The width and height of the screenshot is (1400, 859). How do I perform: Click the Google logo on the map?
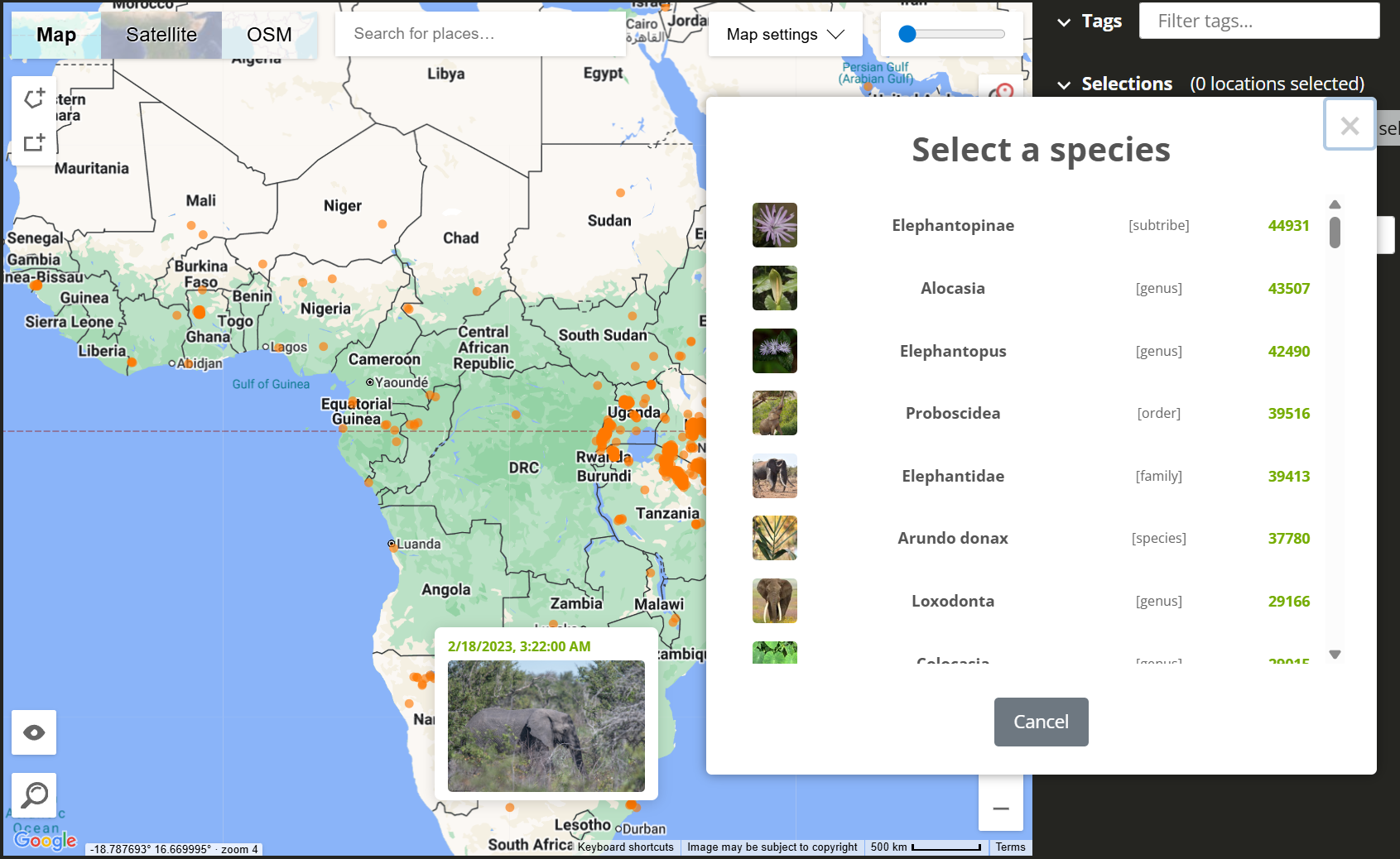click(x=46, y=841)
